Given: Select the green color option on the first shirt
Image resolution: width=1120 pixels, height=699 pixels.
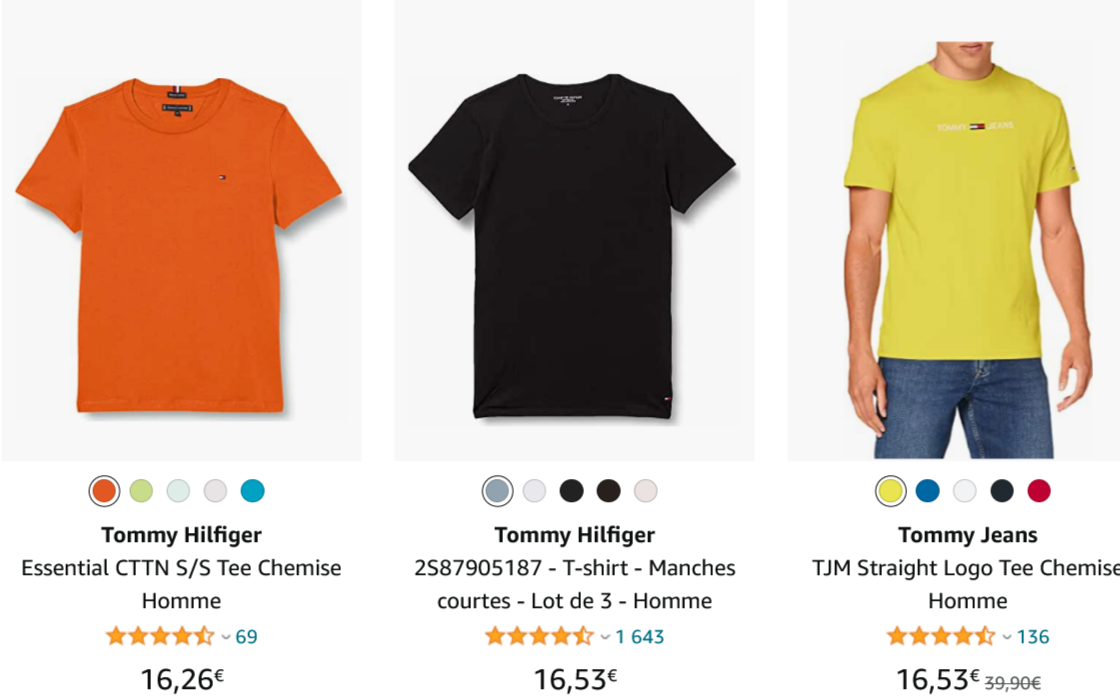Looking at the screenshot, I should 140,490.
